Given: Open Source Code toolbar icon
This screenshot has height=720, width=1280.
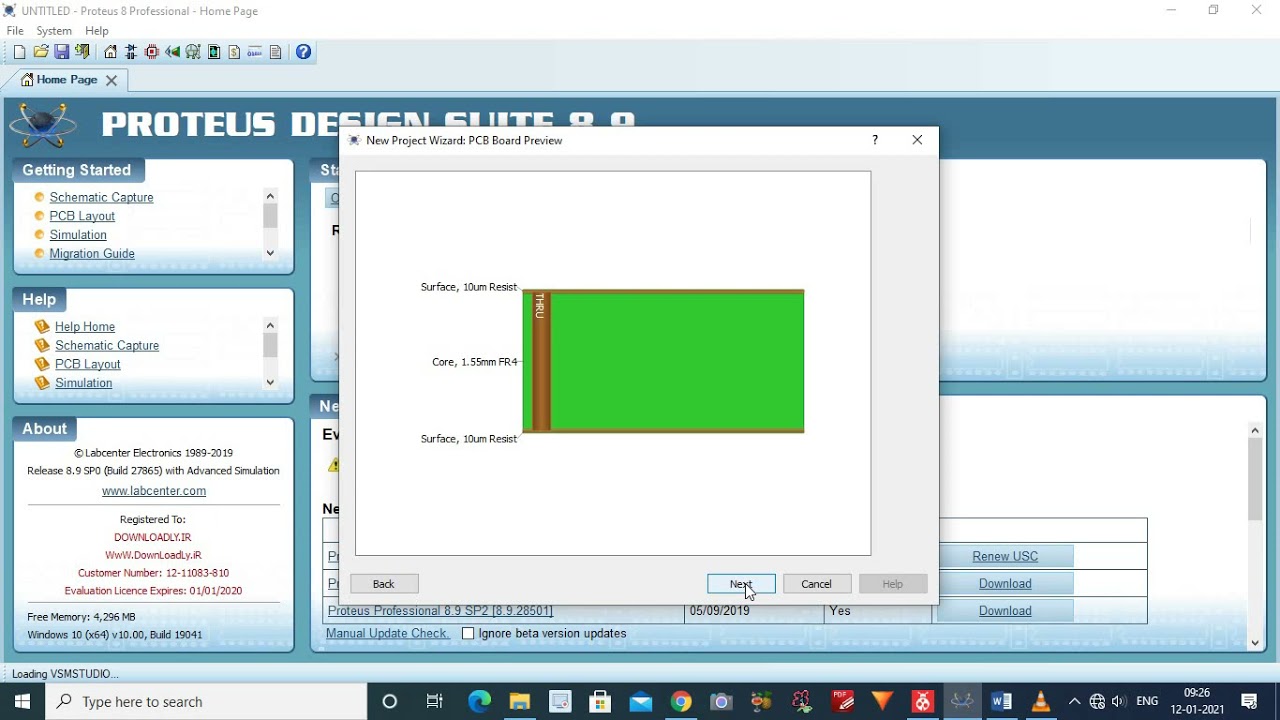Looking at the screenshot, I should click(255, 52).
